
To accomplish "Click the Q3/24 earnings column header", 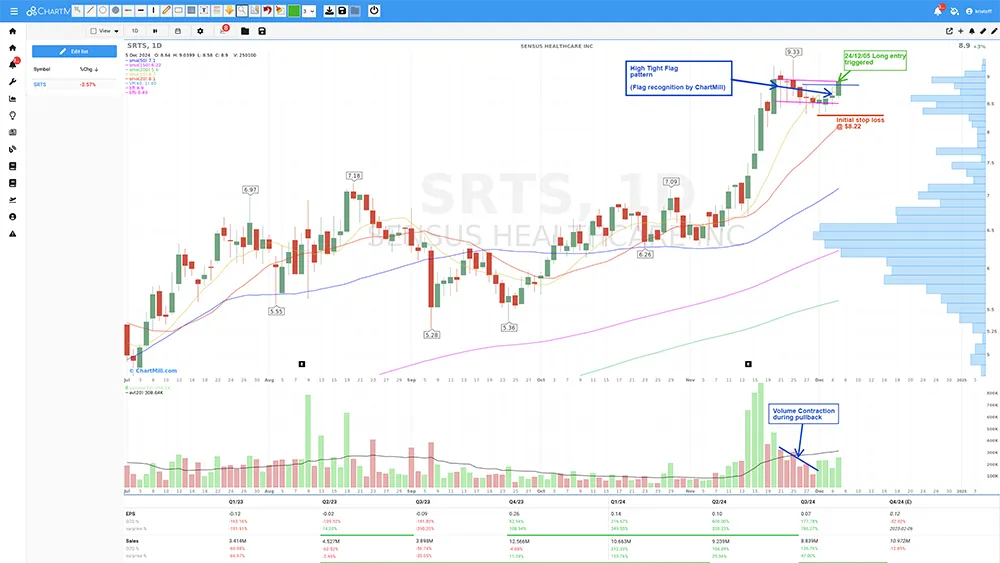I will [x=807, y=502].
